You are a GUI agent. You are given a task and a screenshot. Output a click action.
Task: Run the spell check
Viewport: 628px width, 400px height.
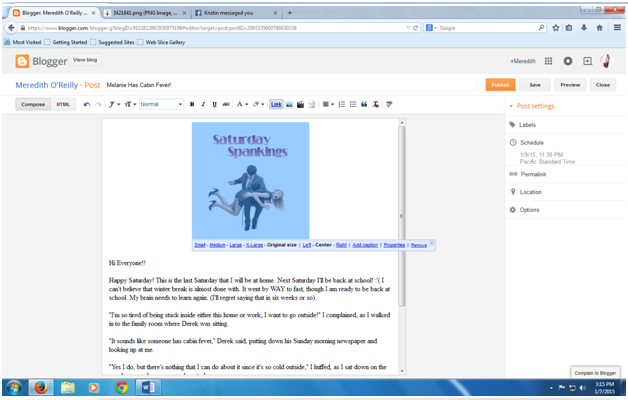pyautogui.click(x=389, y=105)
